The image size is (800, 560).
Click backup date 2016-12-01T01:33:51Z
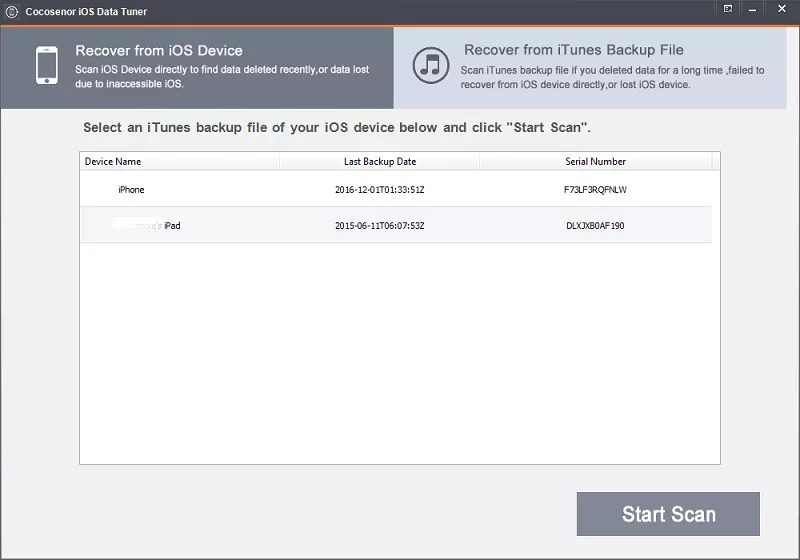380,190
